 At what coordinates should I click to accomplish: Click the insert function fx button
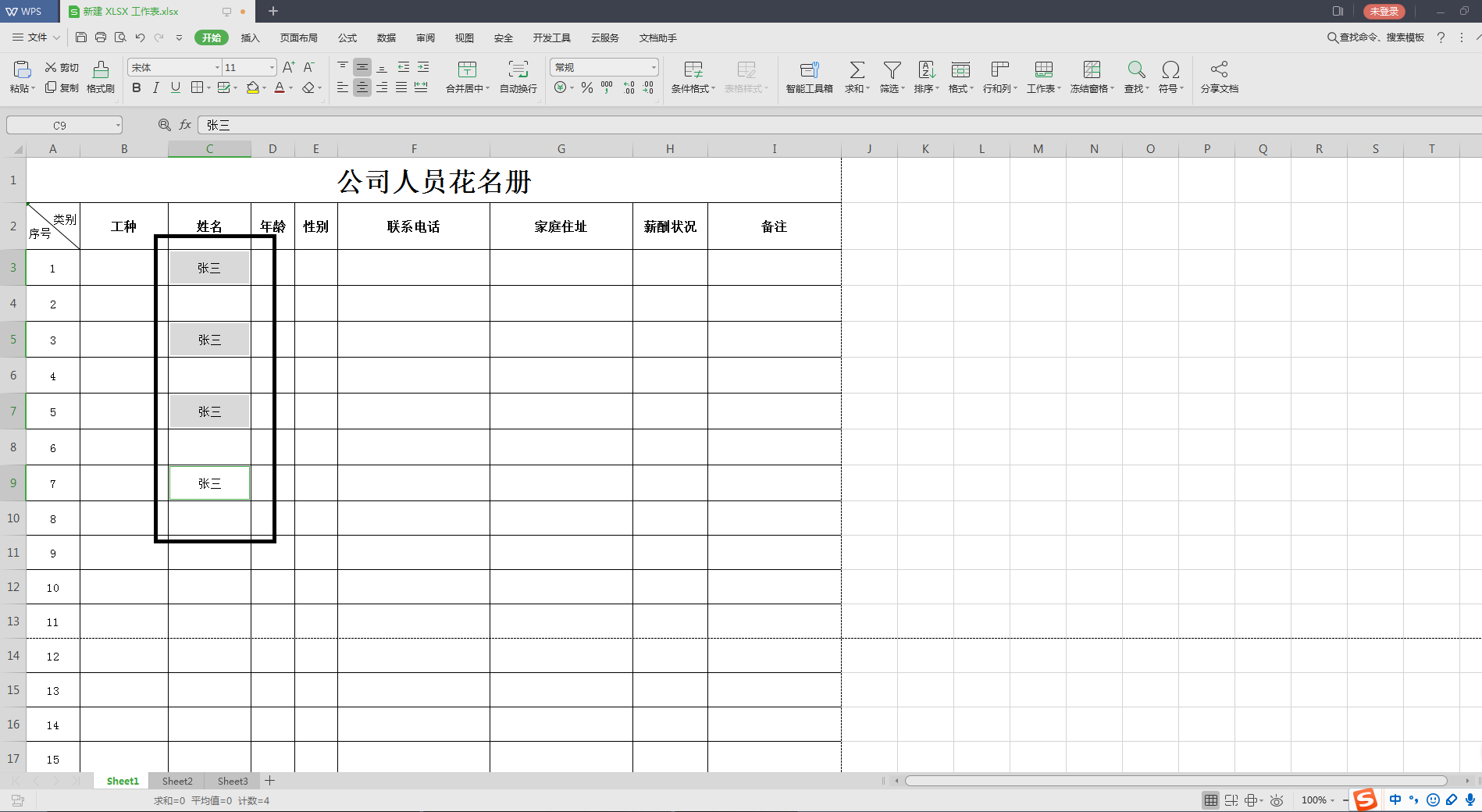point(185,125)
